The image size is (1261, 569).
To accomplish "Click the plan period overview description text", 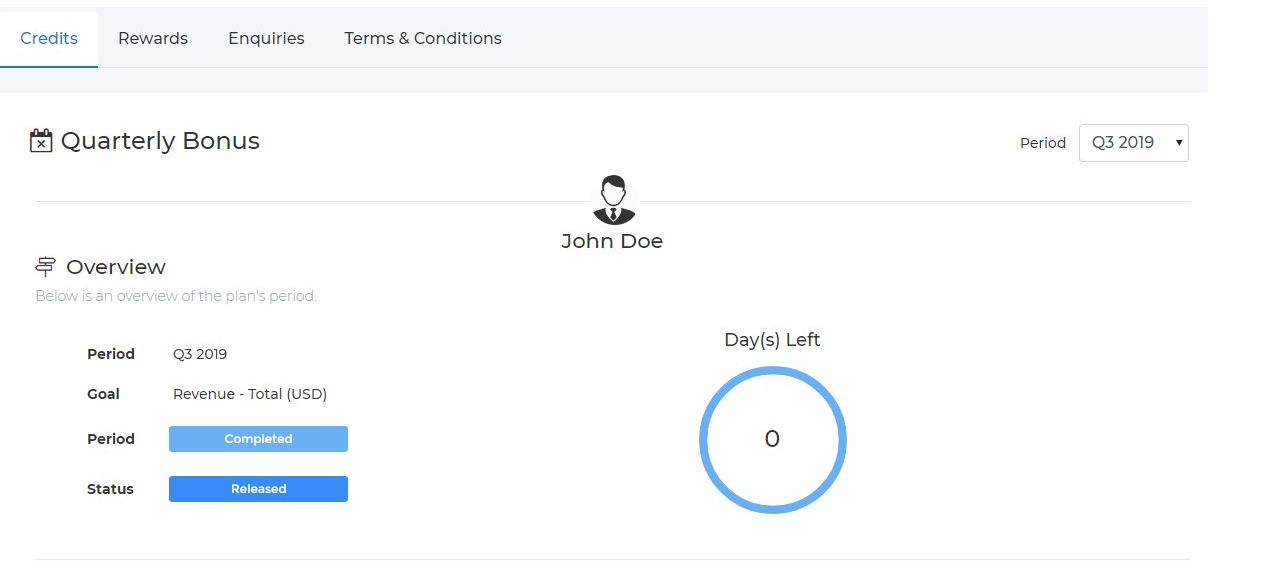I will [x=176, y=296].
